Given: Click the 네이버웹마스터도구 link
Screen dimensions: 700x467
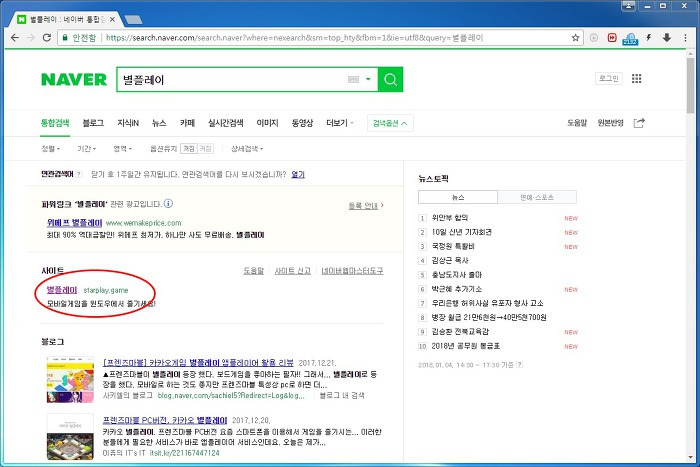Looking at the screenshot, I should (352, 271).
